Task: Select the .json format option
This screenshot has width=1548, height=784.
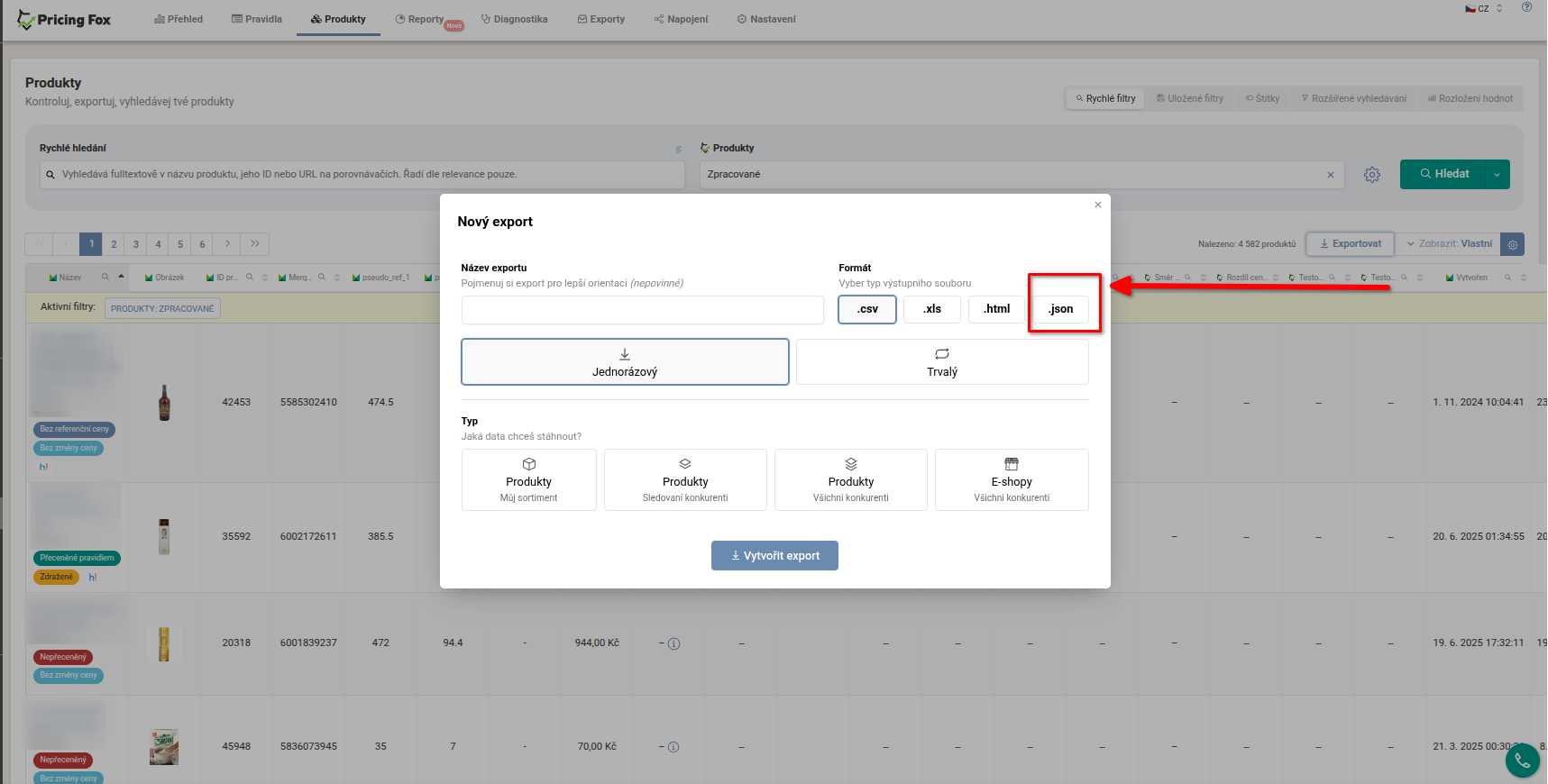Action: click(x=1060, y=309)
